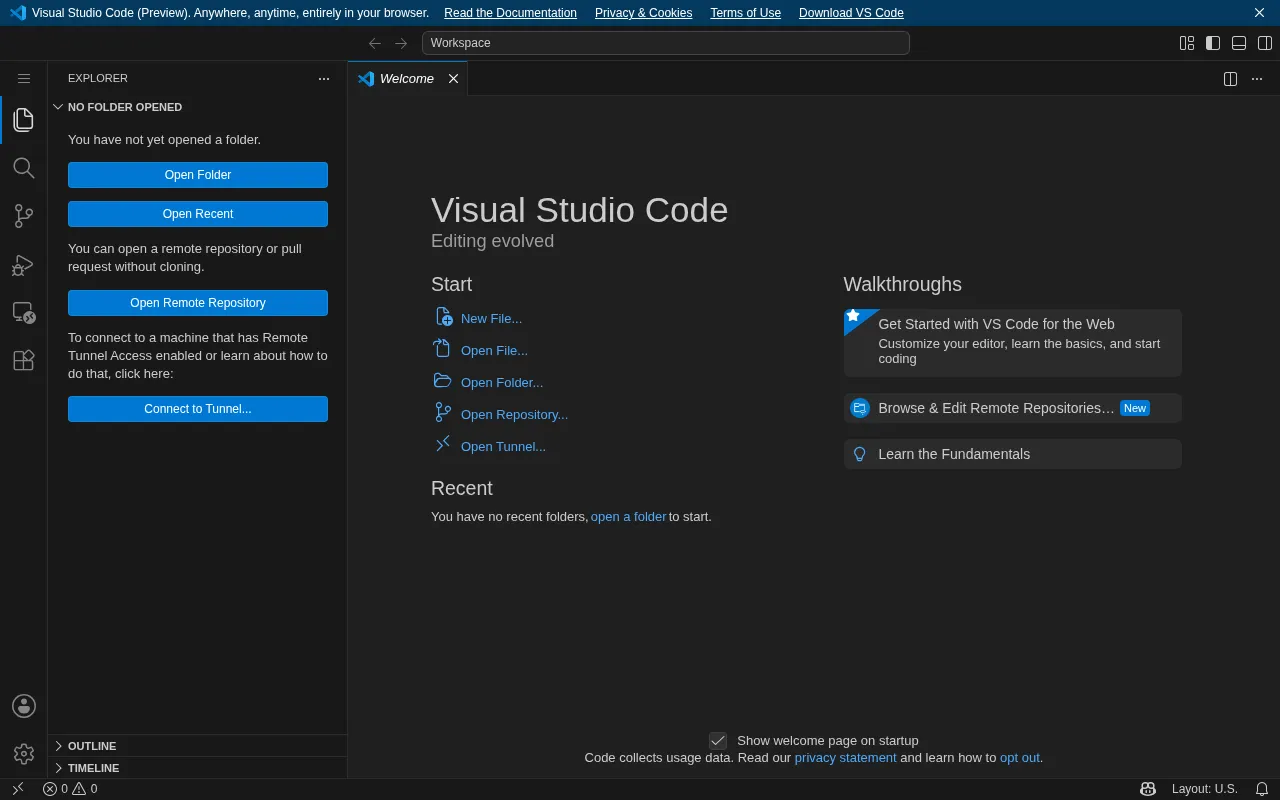The width and height of the screenshot is (1280, 800).
Task: Click the opt out link
Action: [x=1019, y=758]
